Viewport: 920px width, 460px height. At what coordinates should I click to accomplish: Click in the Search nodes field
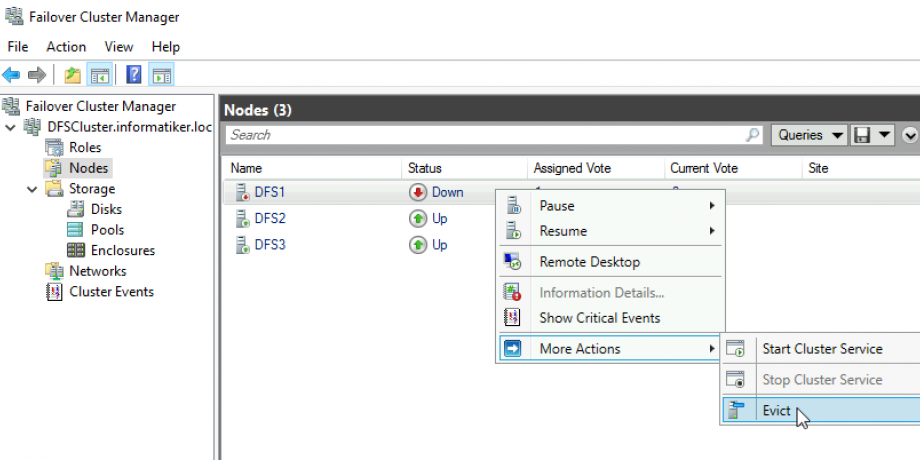[x=485, y=135]
